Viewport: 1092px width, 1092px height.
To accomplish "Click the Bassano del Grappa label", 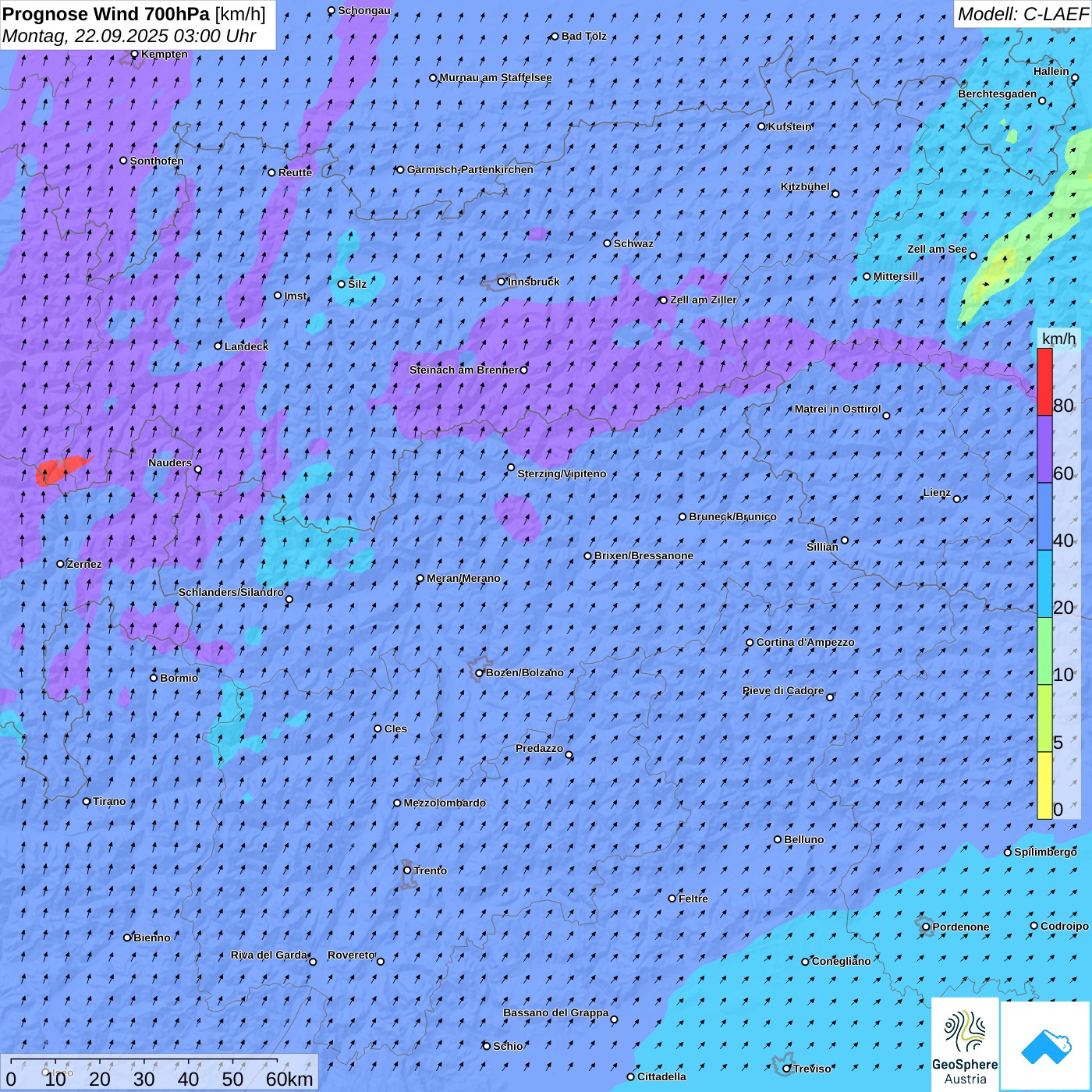I will [555, 1012].
